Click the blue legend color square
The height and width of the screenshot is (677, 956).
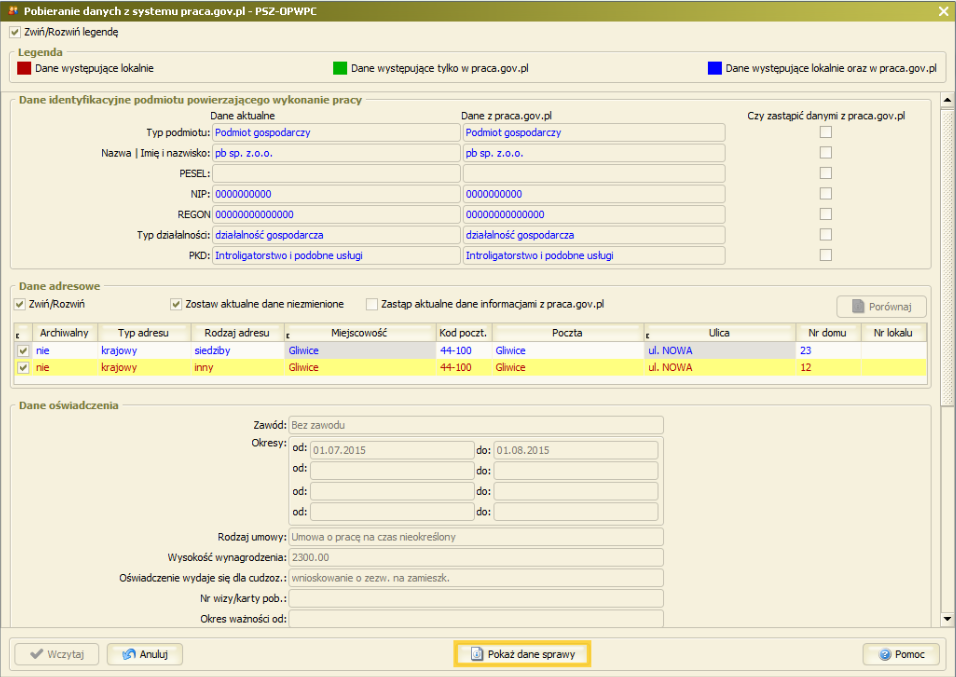715,68
